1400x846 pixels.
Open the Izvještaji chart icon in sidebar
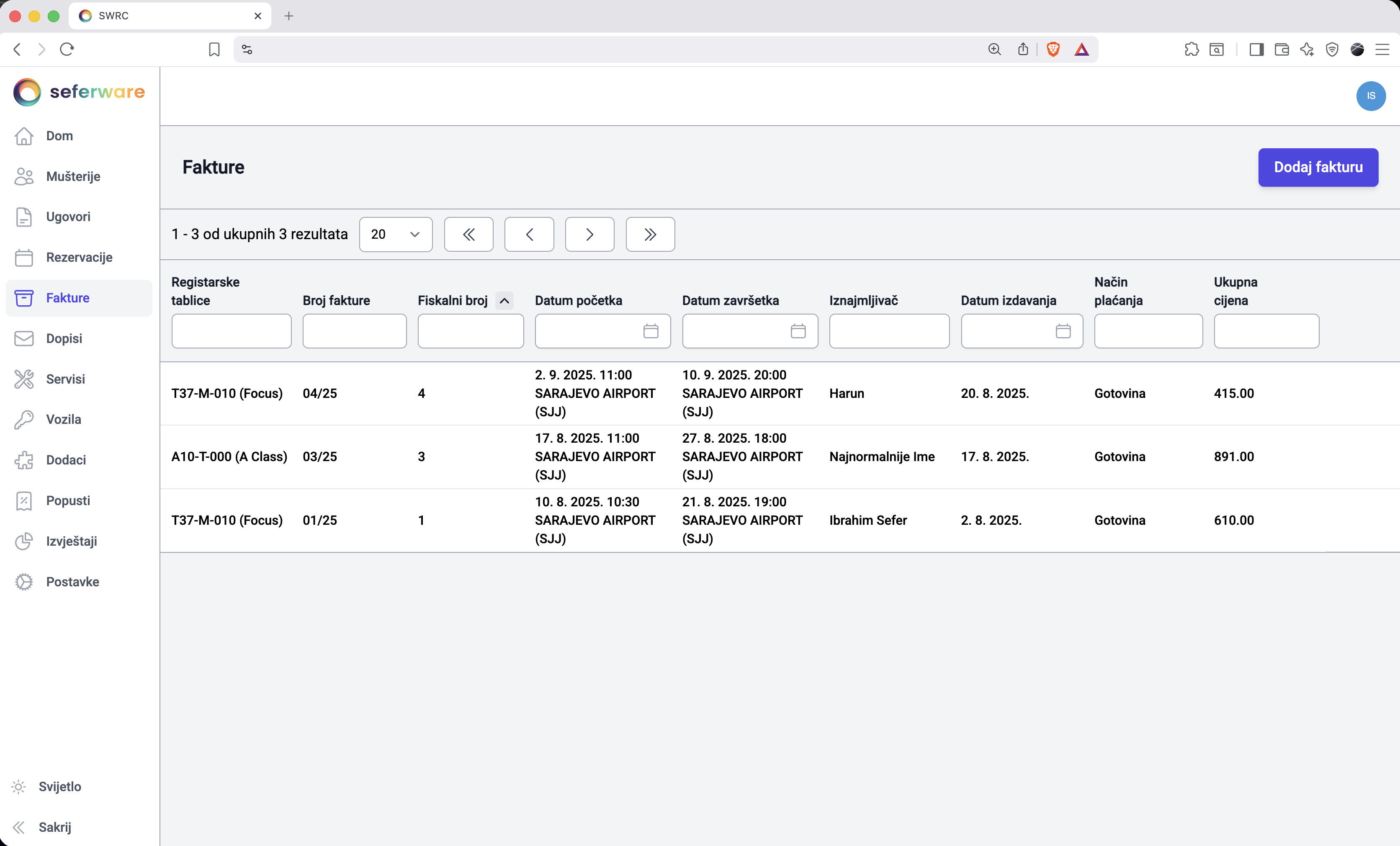click(x=24, y=541)
